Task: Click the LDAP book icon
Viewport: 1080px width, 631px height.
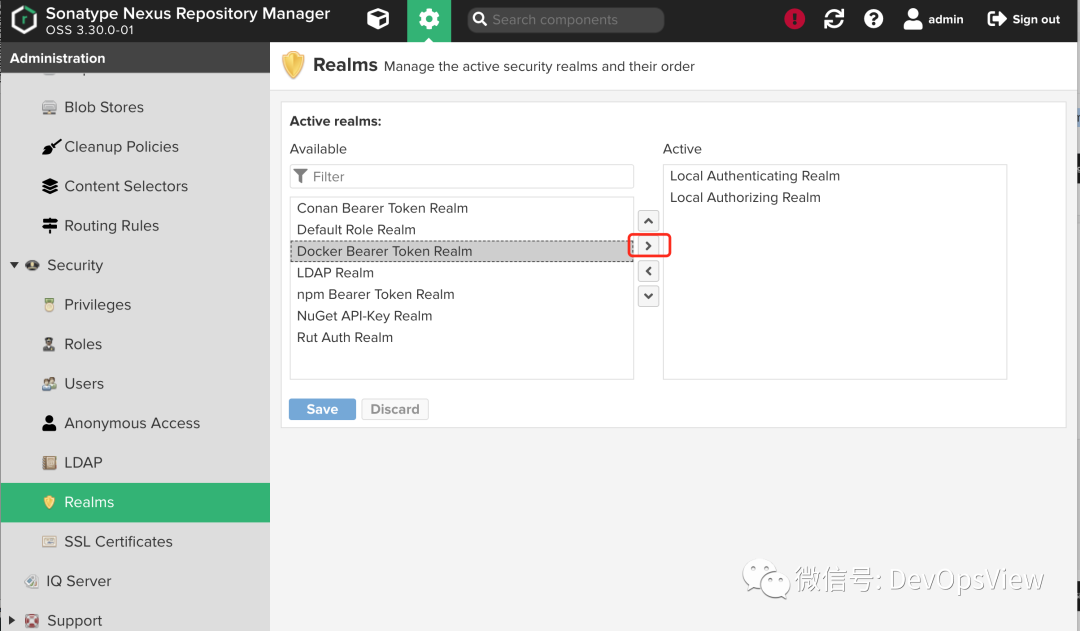Action: point(50,463)
